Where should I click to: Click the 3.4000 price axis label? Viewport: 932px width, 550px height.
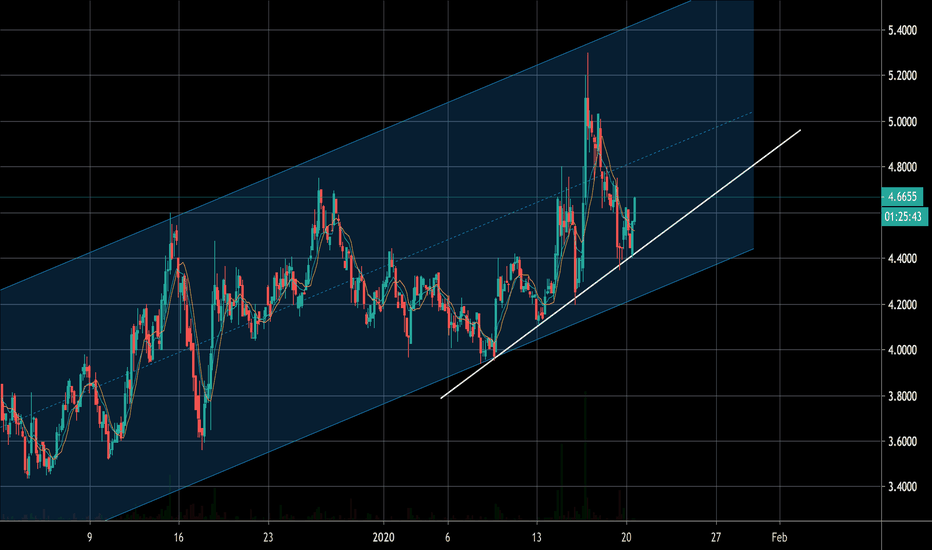pyautogui.click(x=902, y=487)
